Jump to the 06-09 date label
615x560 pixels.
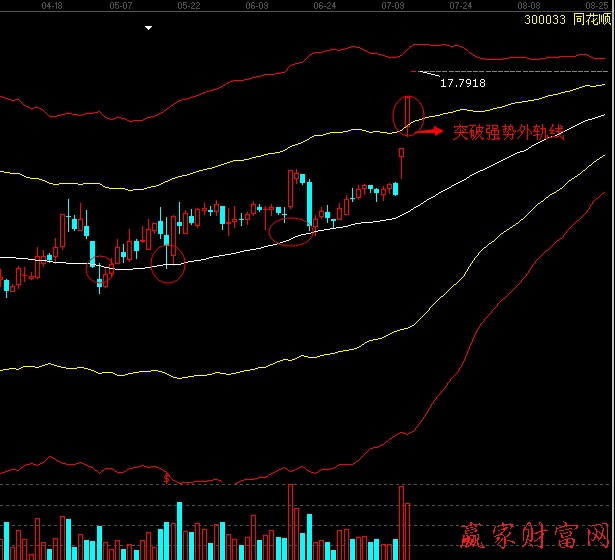(x=256, y=5)
